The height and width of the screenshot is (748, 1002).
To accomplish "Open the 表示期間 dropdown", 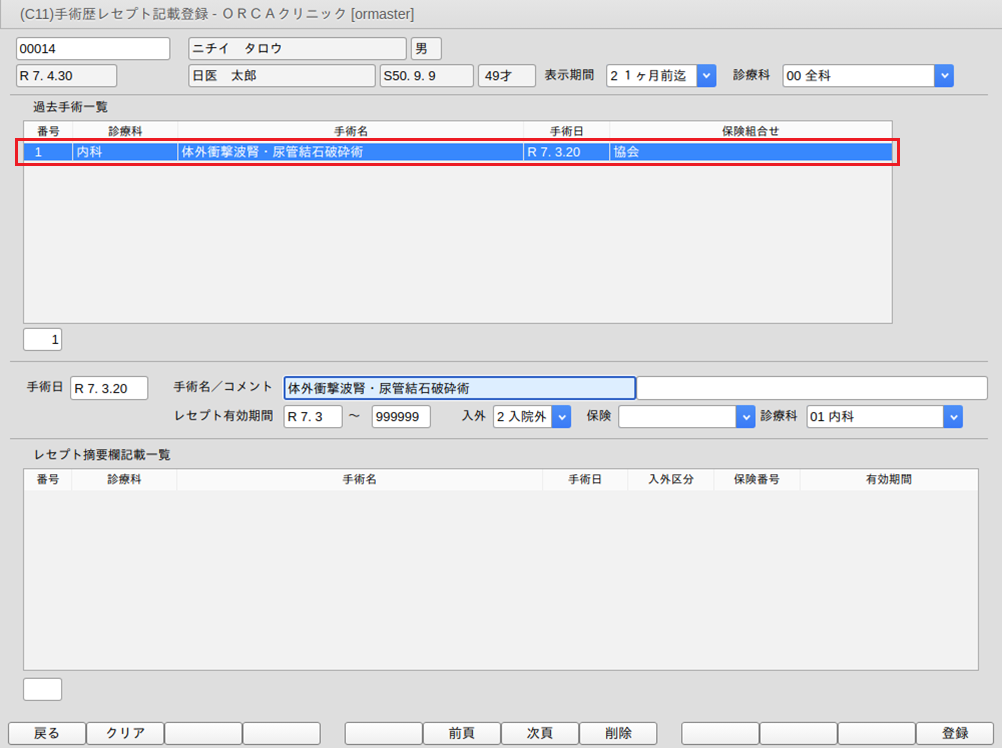I will point(706,76).
